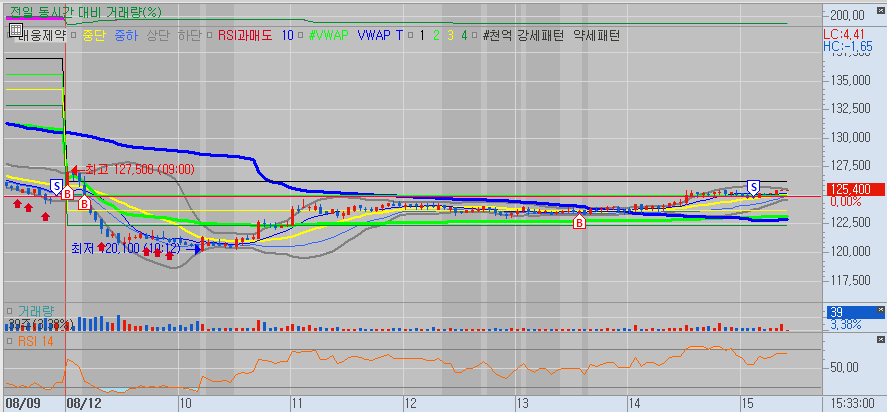The width and height of the screenshot is (887, 412).
Task: Select the #천억 indicator label
Action: (x=497, y=36)
